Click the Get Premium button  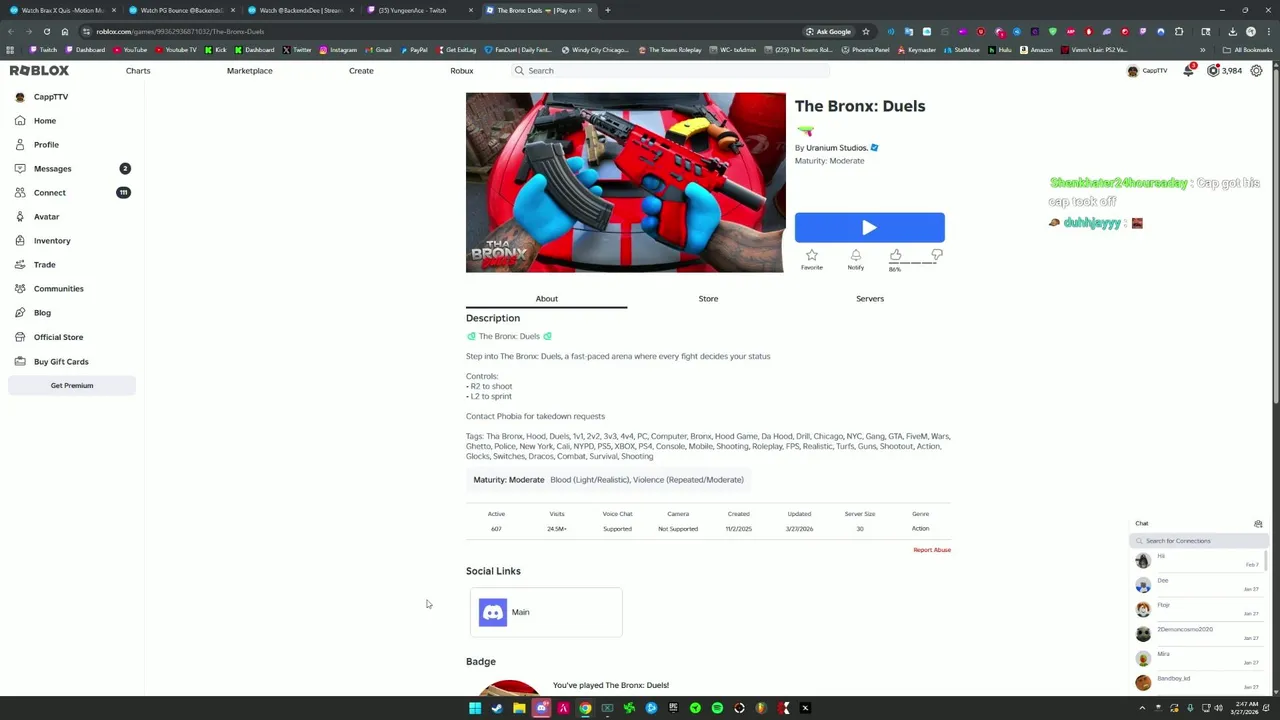tap(72, 386)
